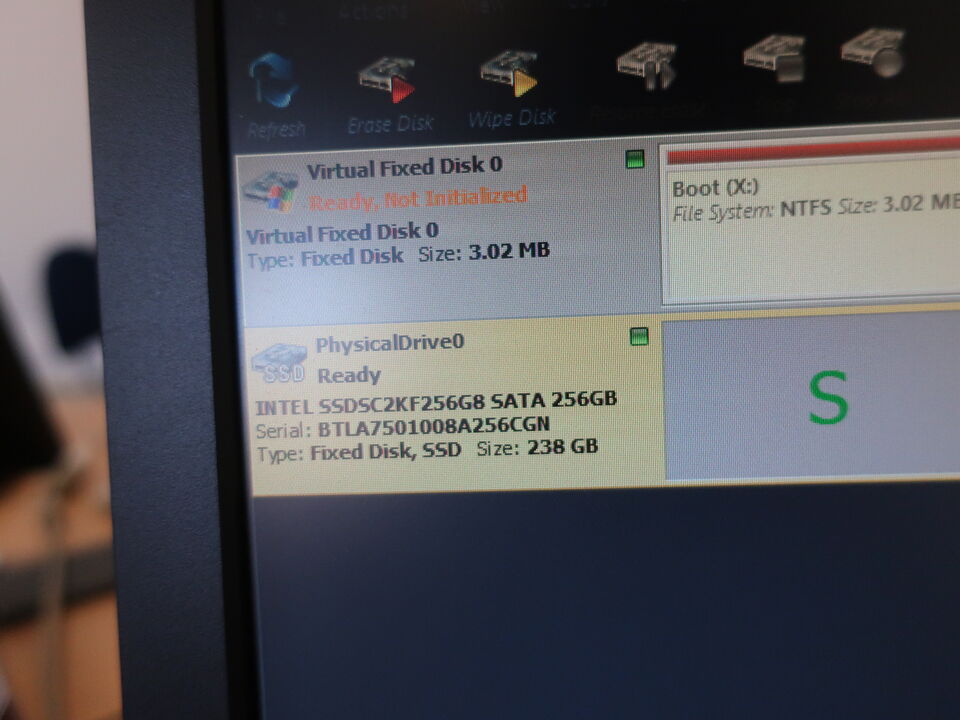This screenshot has height=720, width=960.
Task: Toggle the green checkbox for PhysicalDrive0
Action: (640, 337)
